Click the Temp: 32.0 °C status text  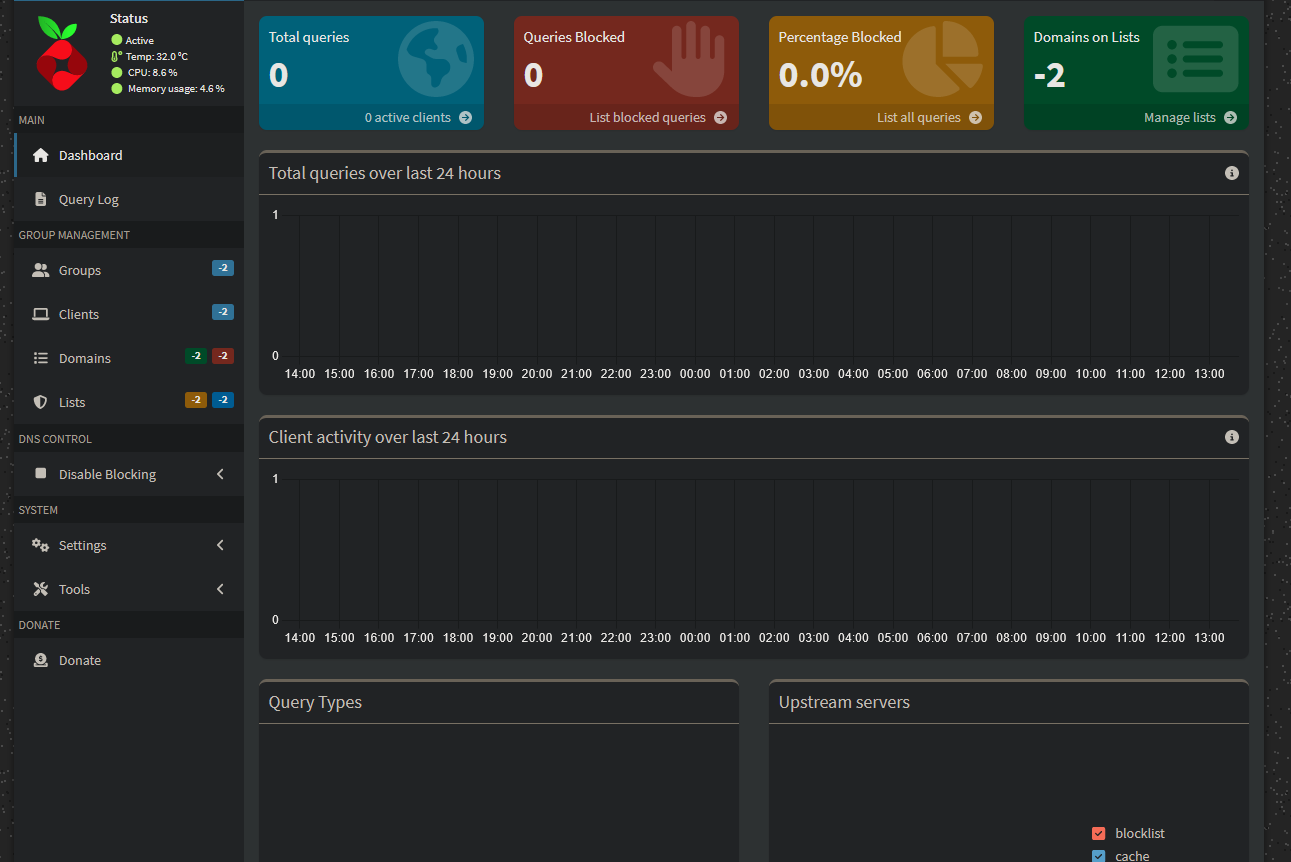coord(156,57)
